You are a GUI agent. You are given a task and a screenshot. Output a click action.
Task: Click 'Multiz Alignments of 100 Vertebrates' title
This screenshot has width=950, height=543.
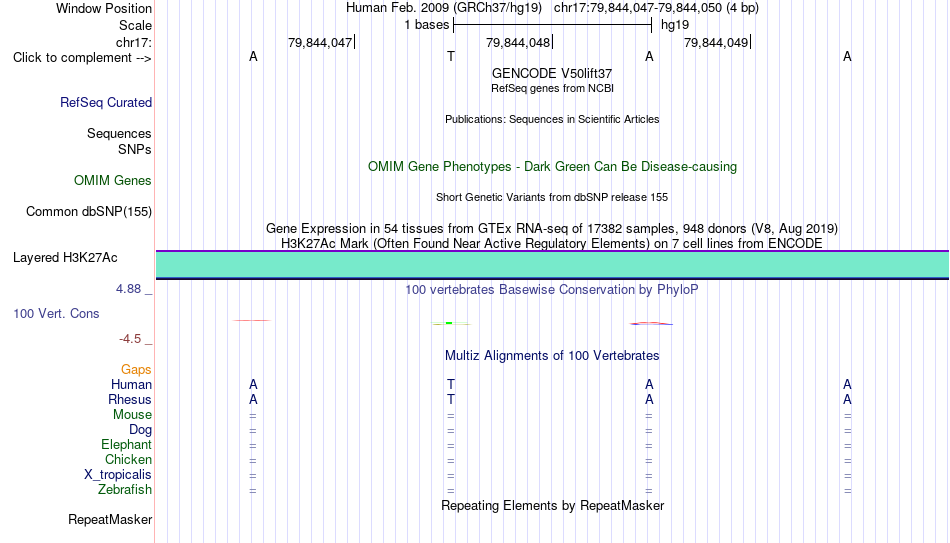tap(552, 356)
